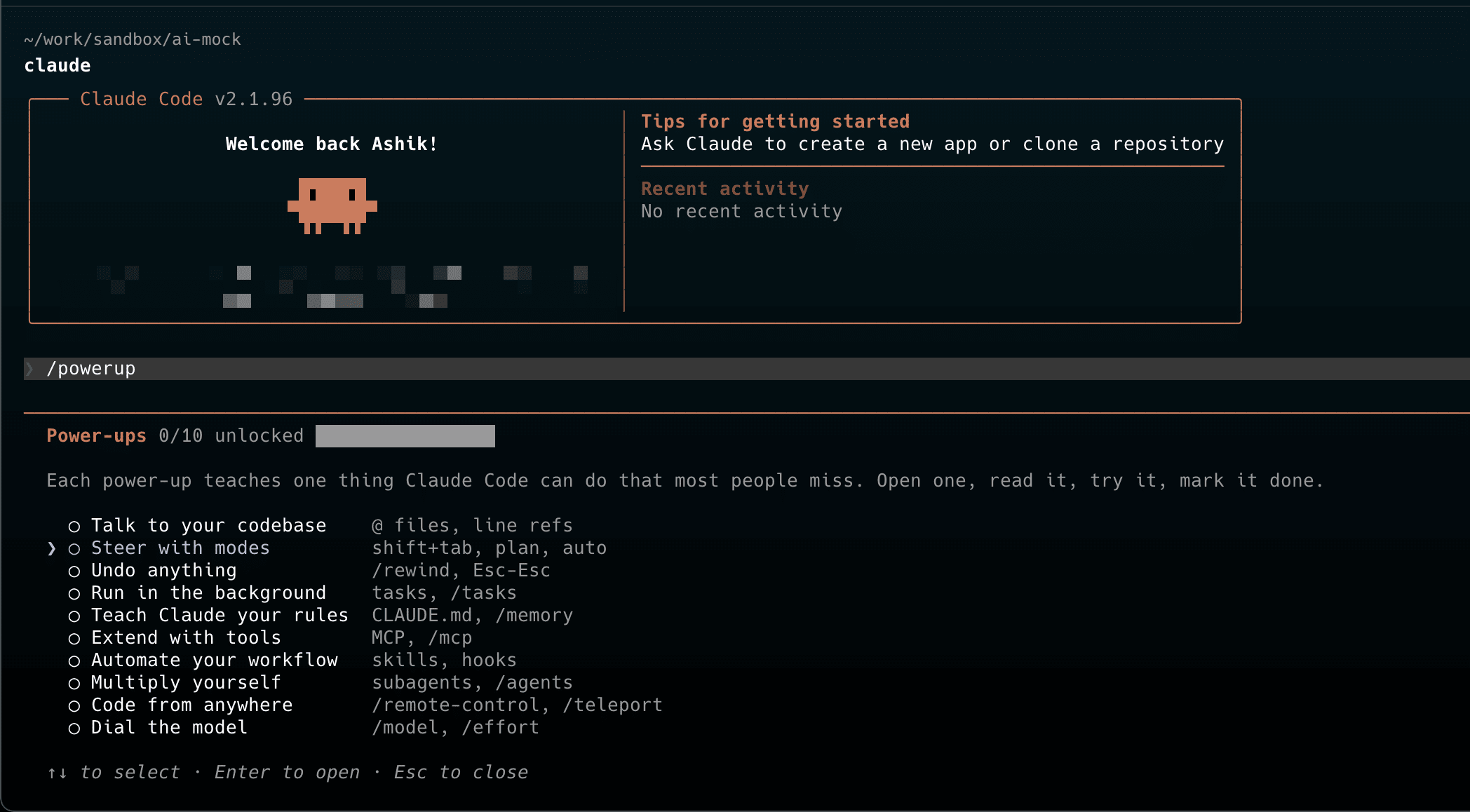Open the "Code from anywhere" power-up
Screen dimensions: 1470x812
click(192, 705)
